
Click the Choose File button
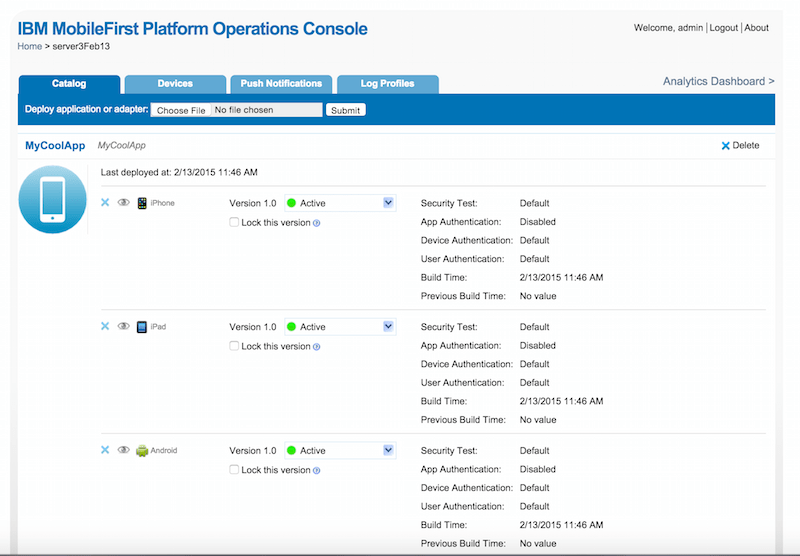pos(181,110)
